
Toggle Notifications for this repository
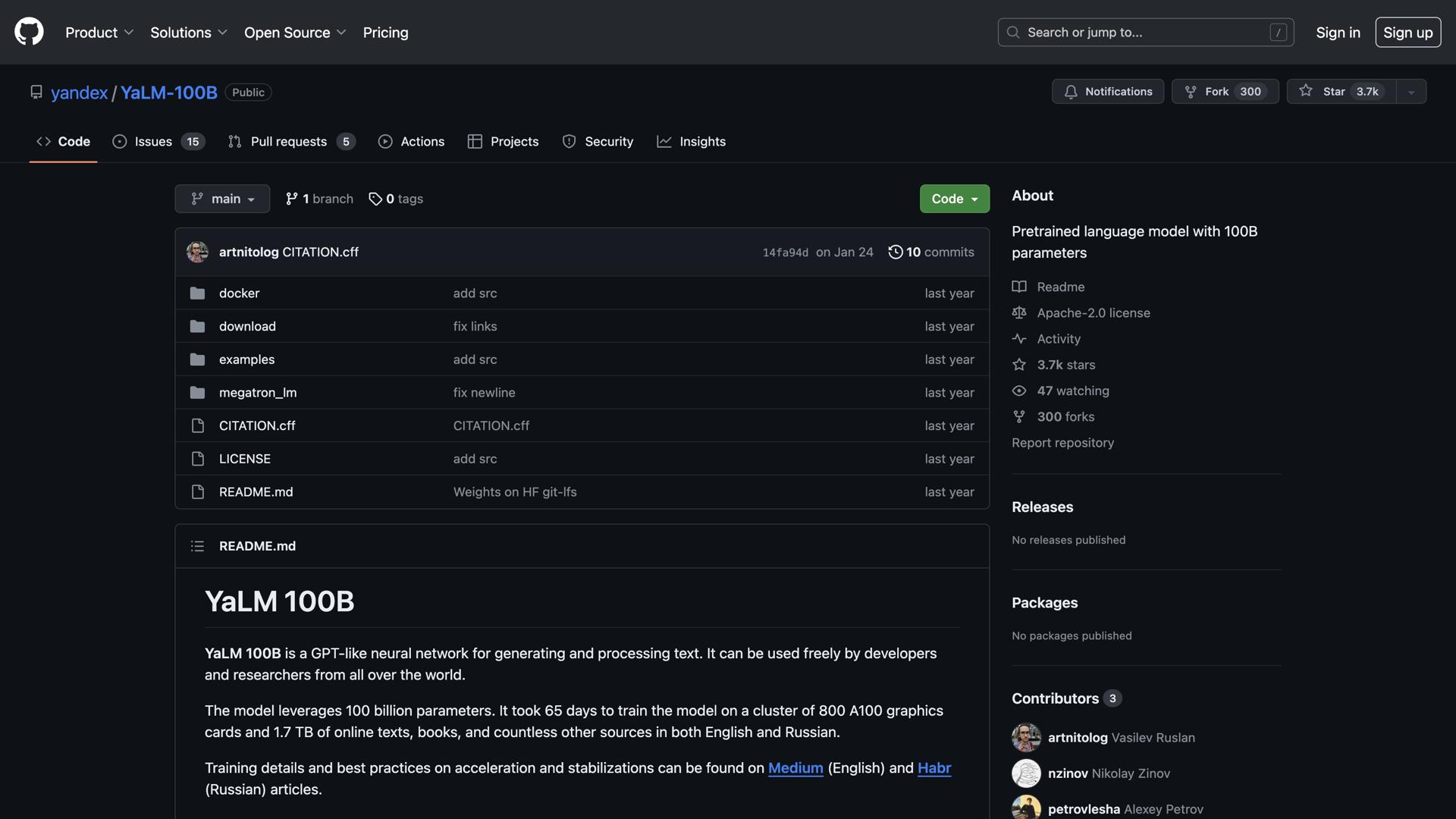(x=1107, y=91)
